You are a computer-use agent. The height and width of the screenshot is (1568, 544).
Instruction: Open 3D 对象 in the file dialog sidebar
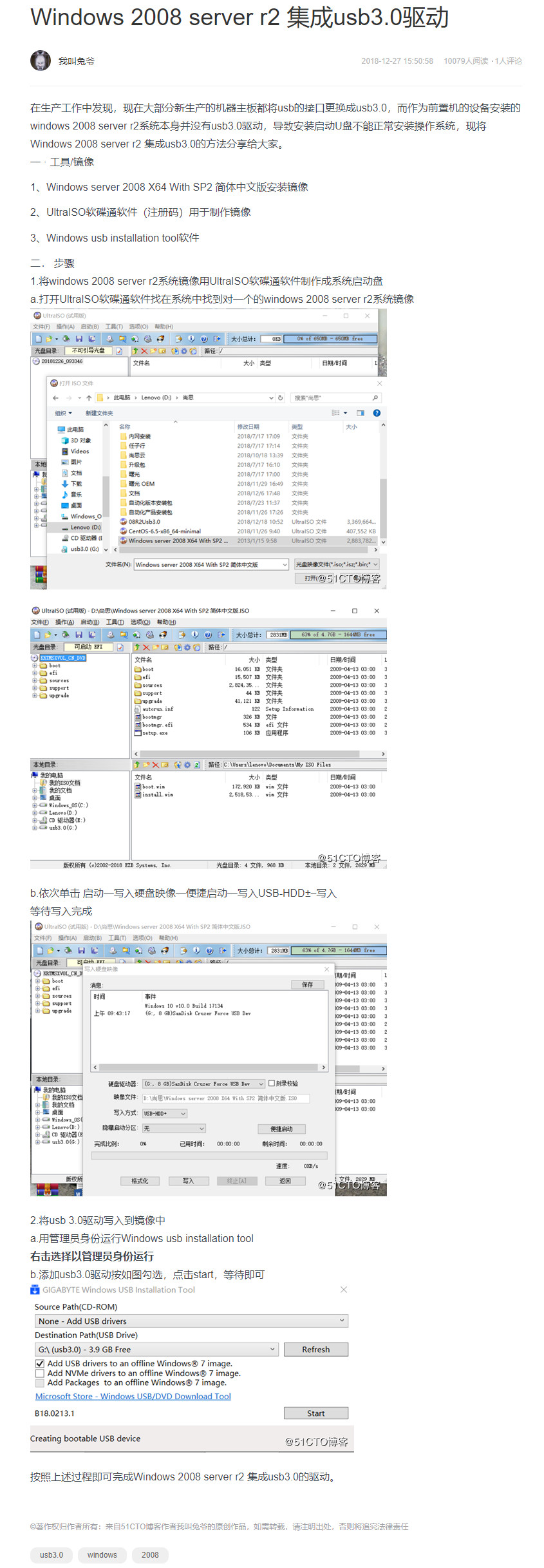[76, 441]
